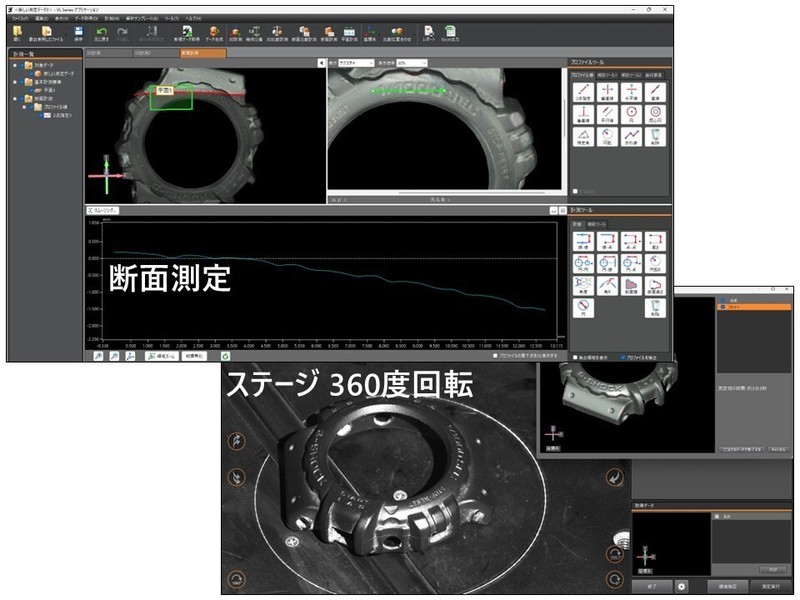Click the レポート report icon
Viewport: 800px width, 600px height.
point(429,34)
